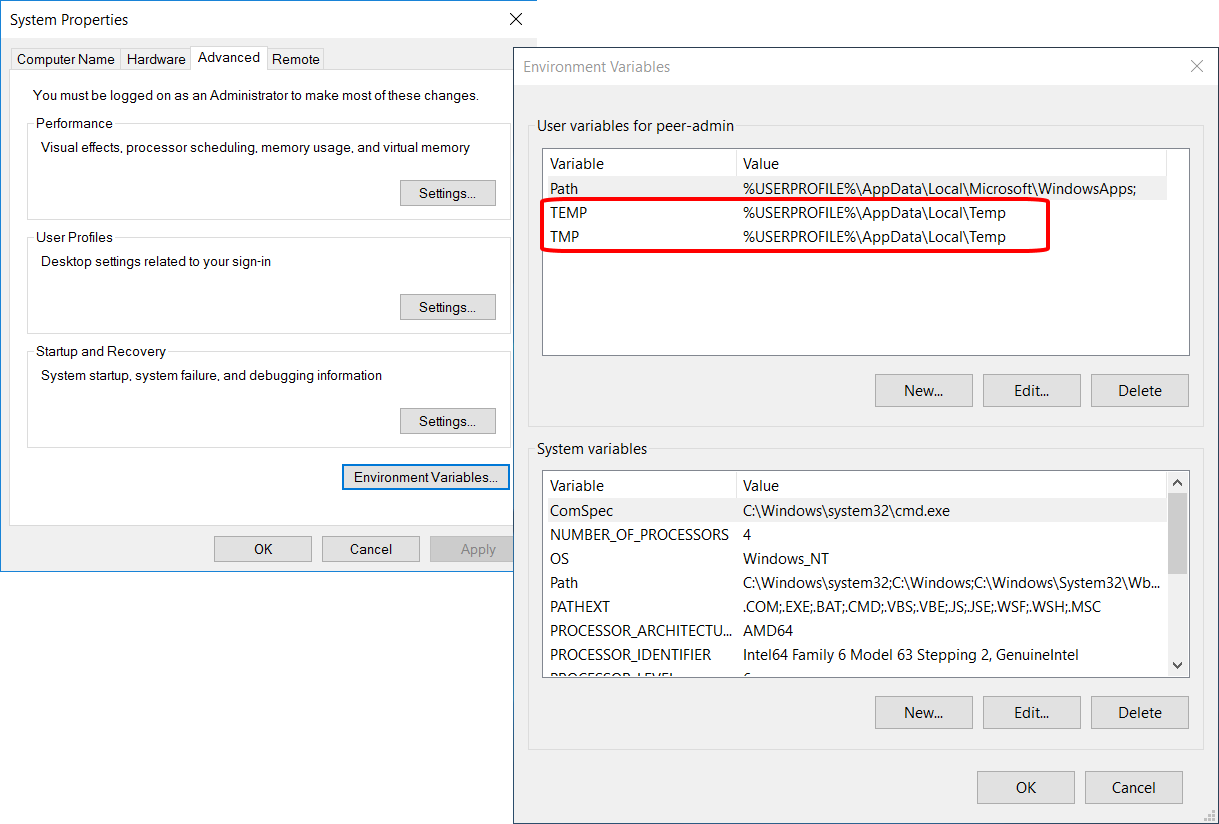
Task: Edit the selected user variable
Action: [x=1031, y=391]
